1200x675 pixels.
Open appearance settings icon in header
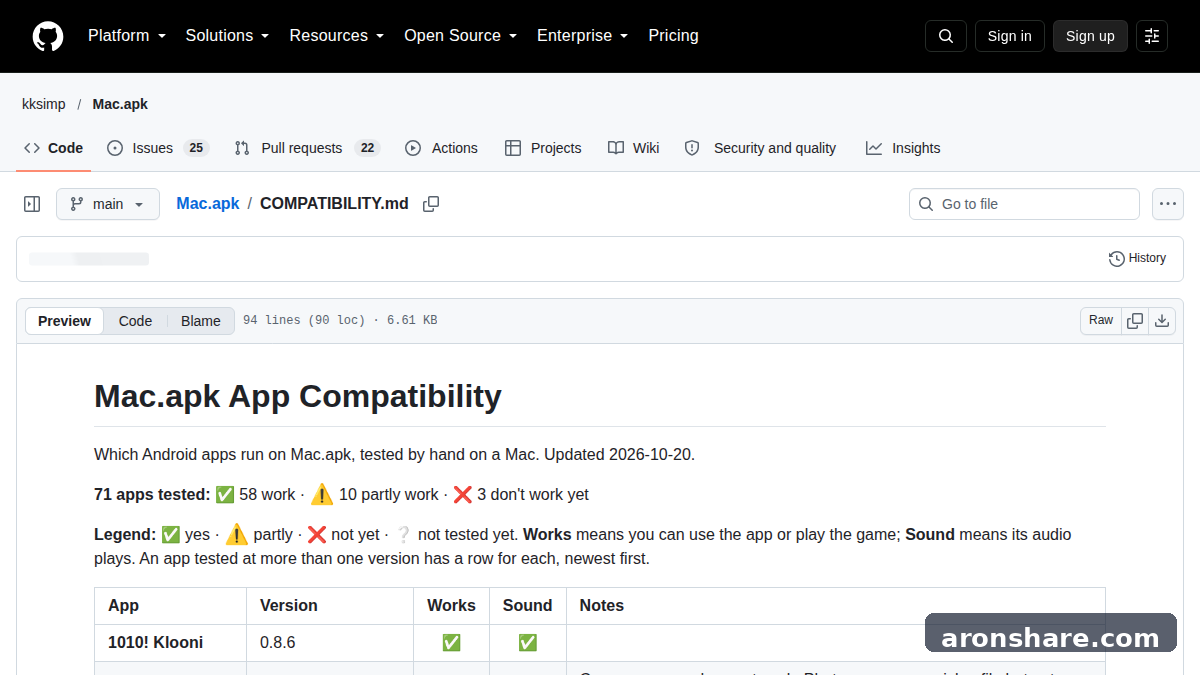(1152, 36)
